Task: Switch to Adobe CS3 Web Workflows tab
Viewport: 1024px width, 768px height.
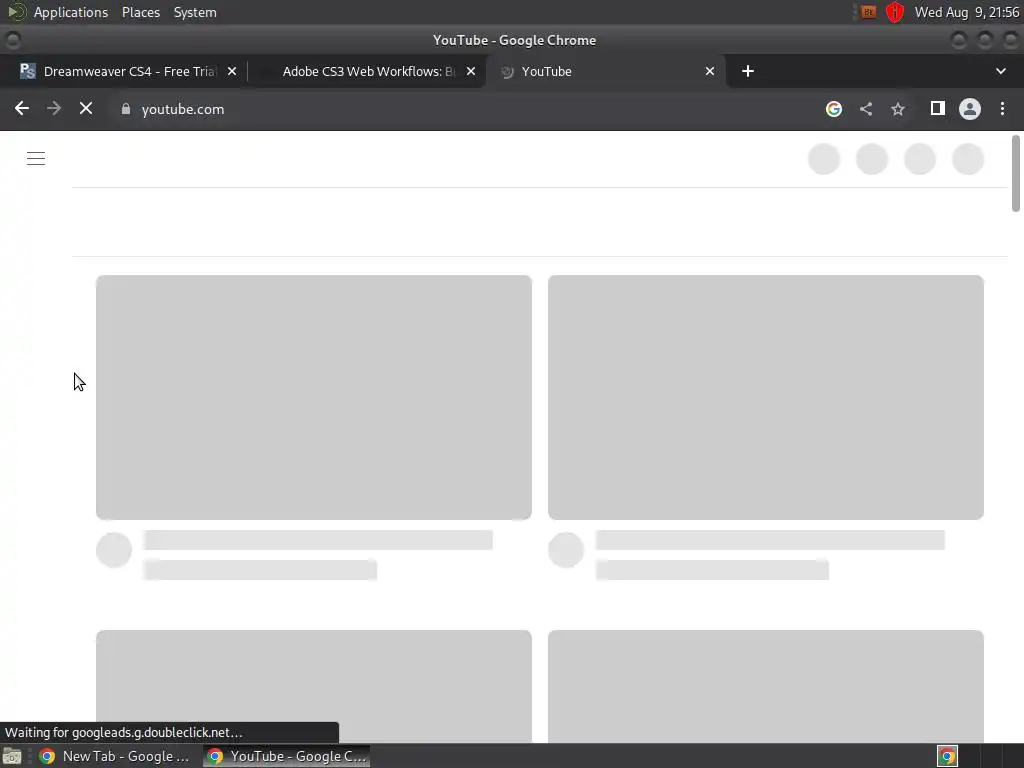Action: (x=366, y=71)
